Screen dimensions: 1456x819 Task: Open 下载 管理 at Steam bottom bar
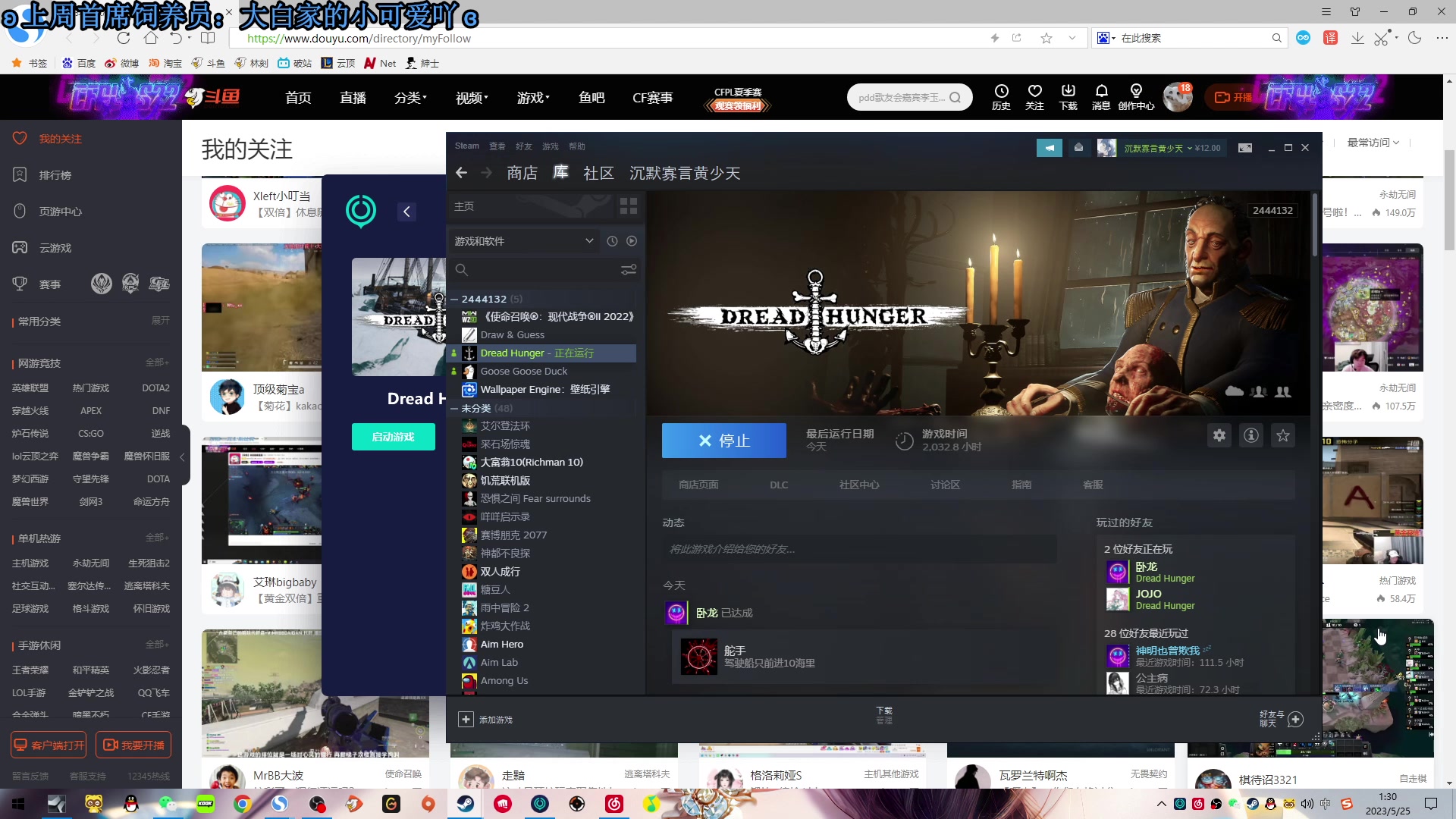884,715
